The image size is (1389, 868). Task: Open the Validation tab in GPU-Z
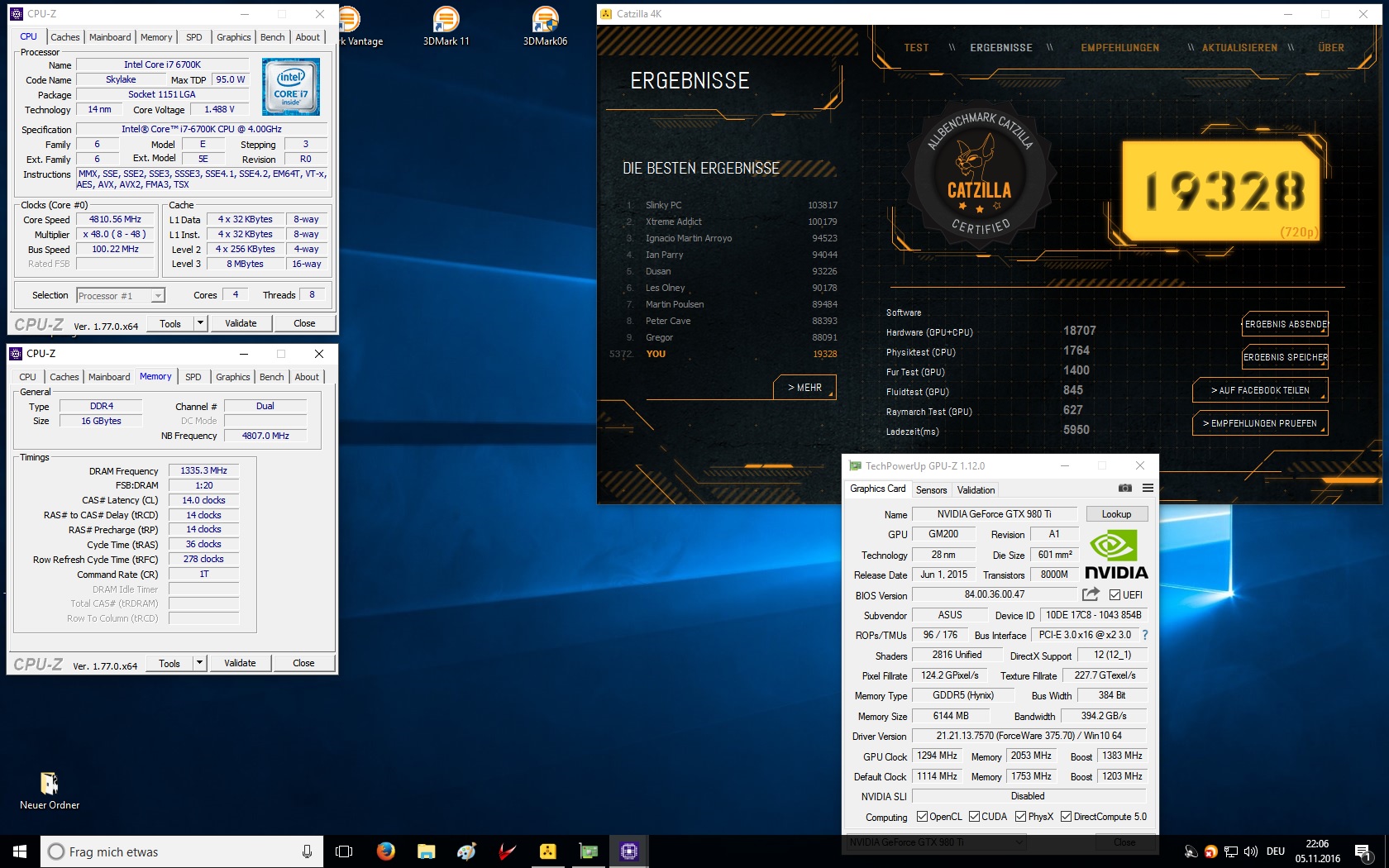tap(976, 490)
